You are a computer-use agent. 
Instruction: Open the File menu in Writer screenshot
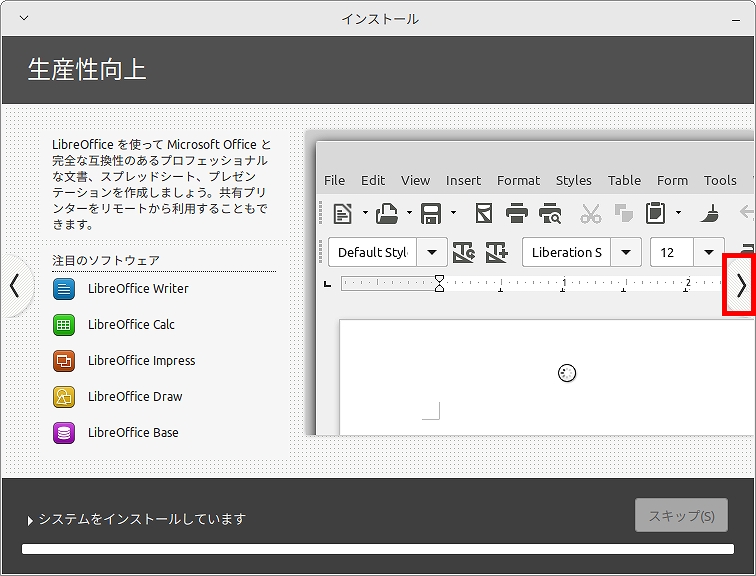(x=334, y=180)
